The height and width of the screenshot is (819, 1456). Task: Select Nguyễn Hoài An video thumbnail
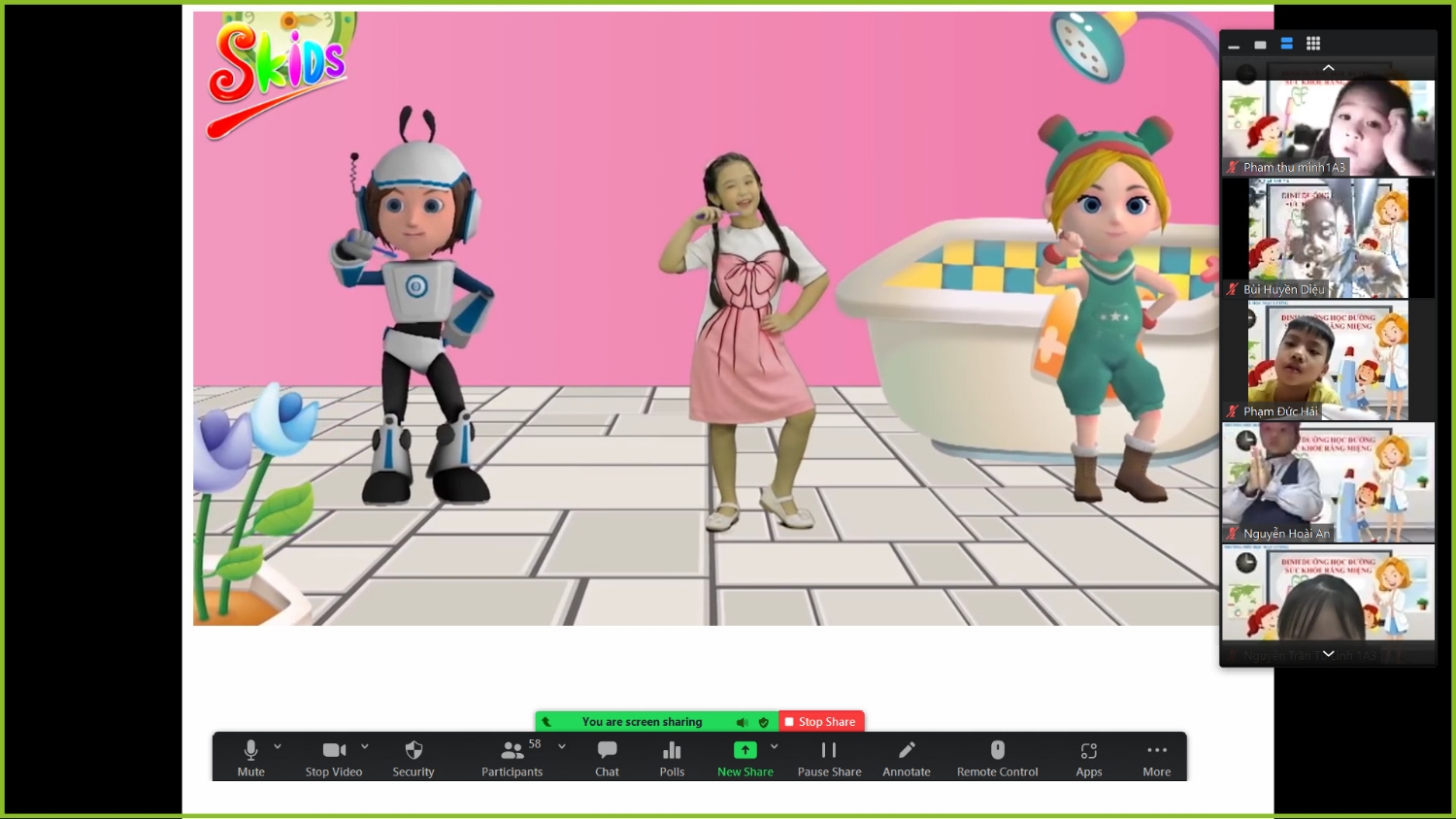tap(1328, 482)
